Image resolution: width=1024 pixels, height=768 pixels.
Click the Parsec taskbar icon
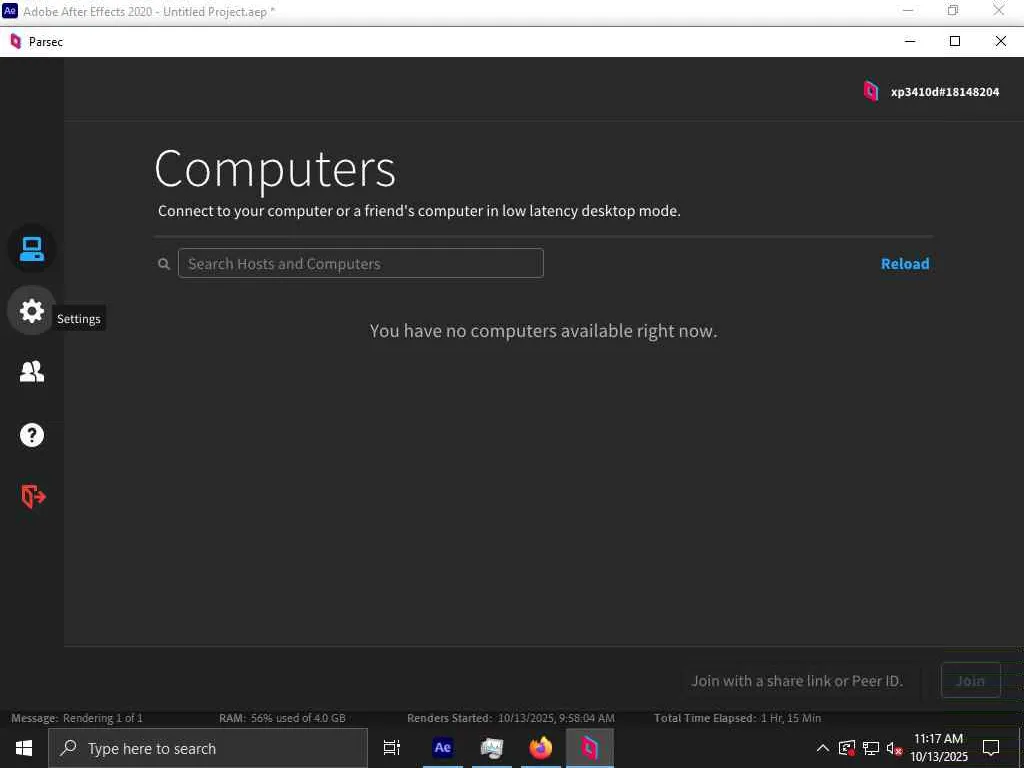click(x=590, y=748)
